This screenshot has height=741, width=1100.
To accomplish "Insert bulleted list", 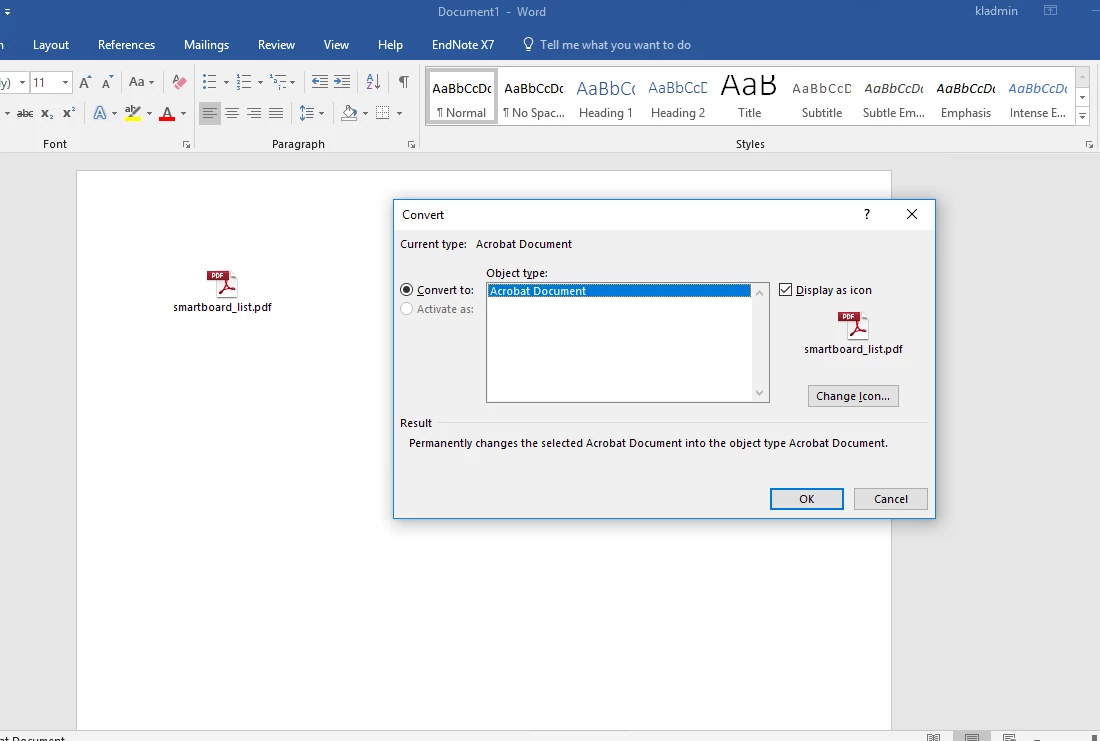I will coord(210,82).
